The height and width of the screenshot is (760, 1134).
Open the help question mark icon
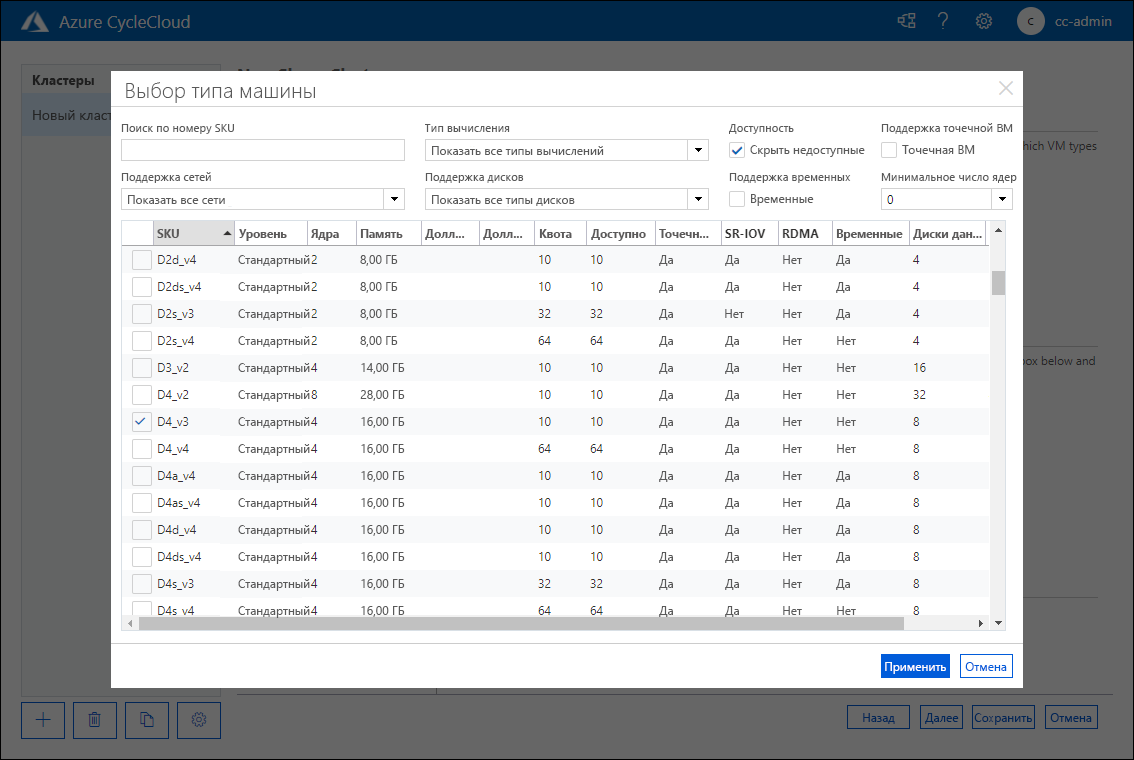[x=943, y=21]
